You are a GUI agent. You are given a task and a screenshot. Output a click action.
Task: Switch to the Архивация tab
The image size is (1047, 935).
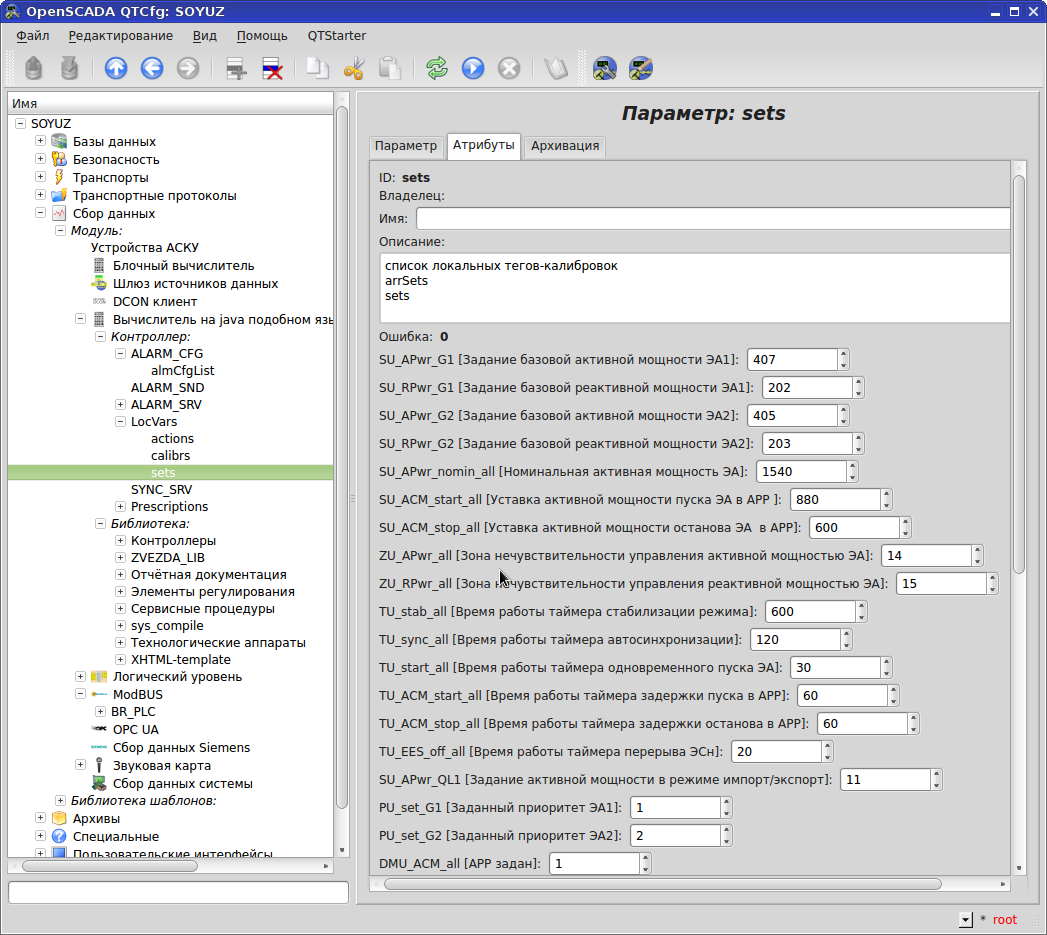coord(565,146)
